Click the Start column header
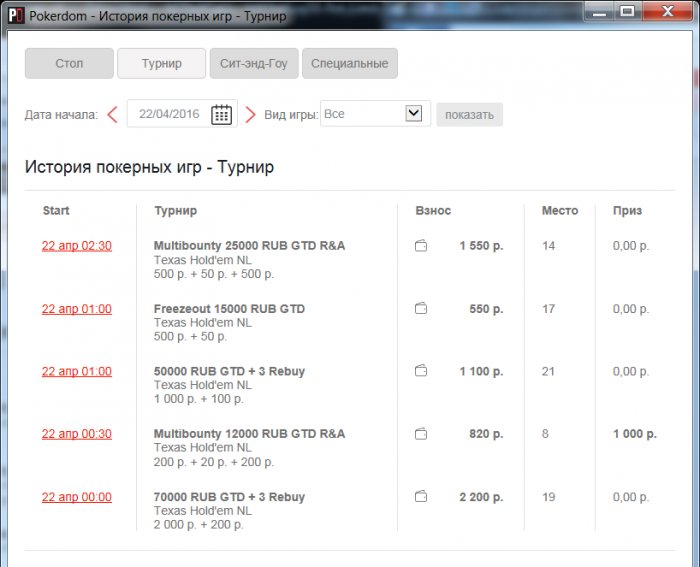 tap(56, 210)
